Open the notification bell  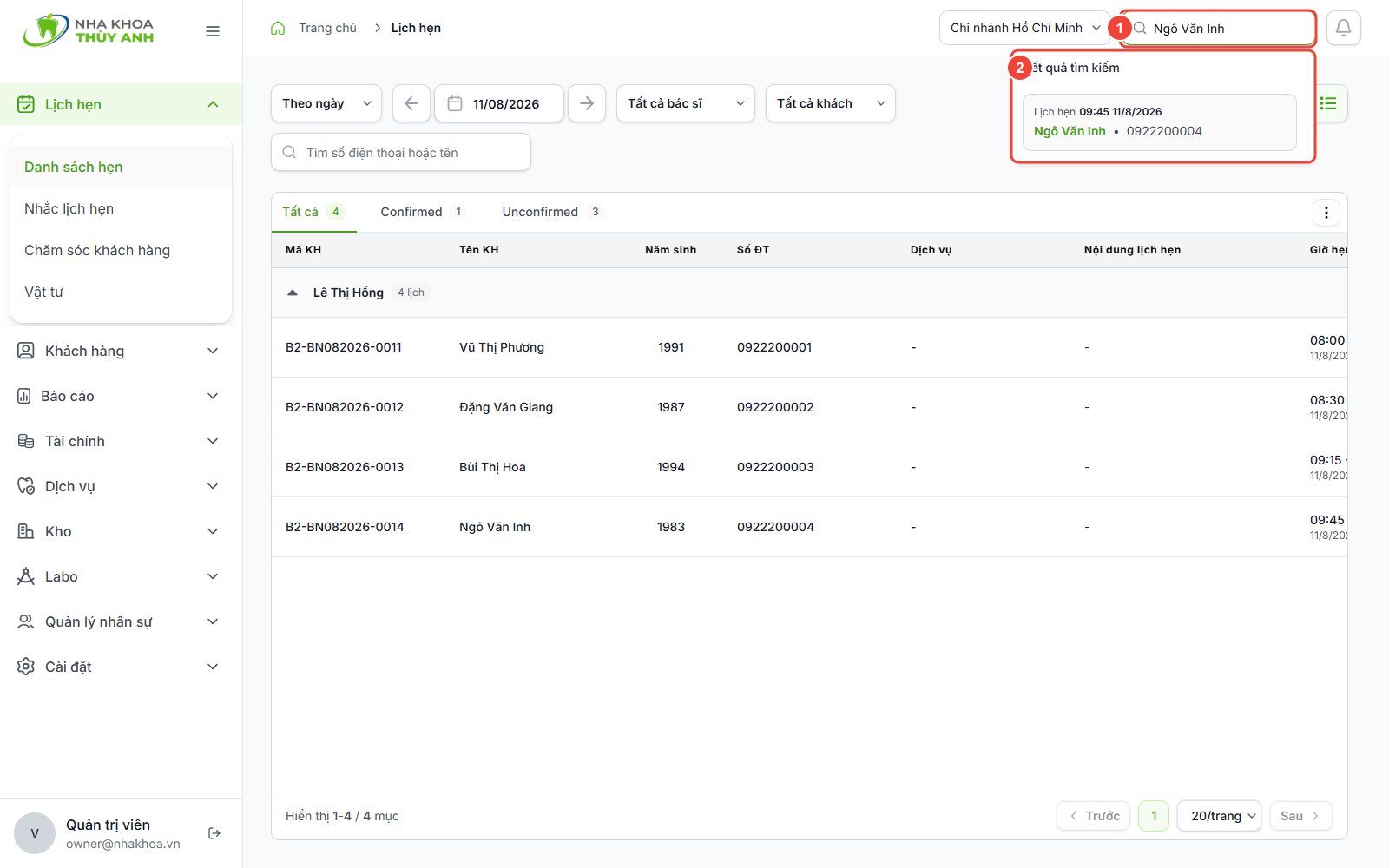pyautogui.click(x=1343, y=28)
